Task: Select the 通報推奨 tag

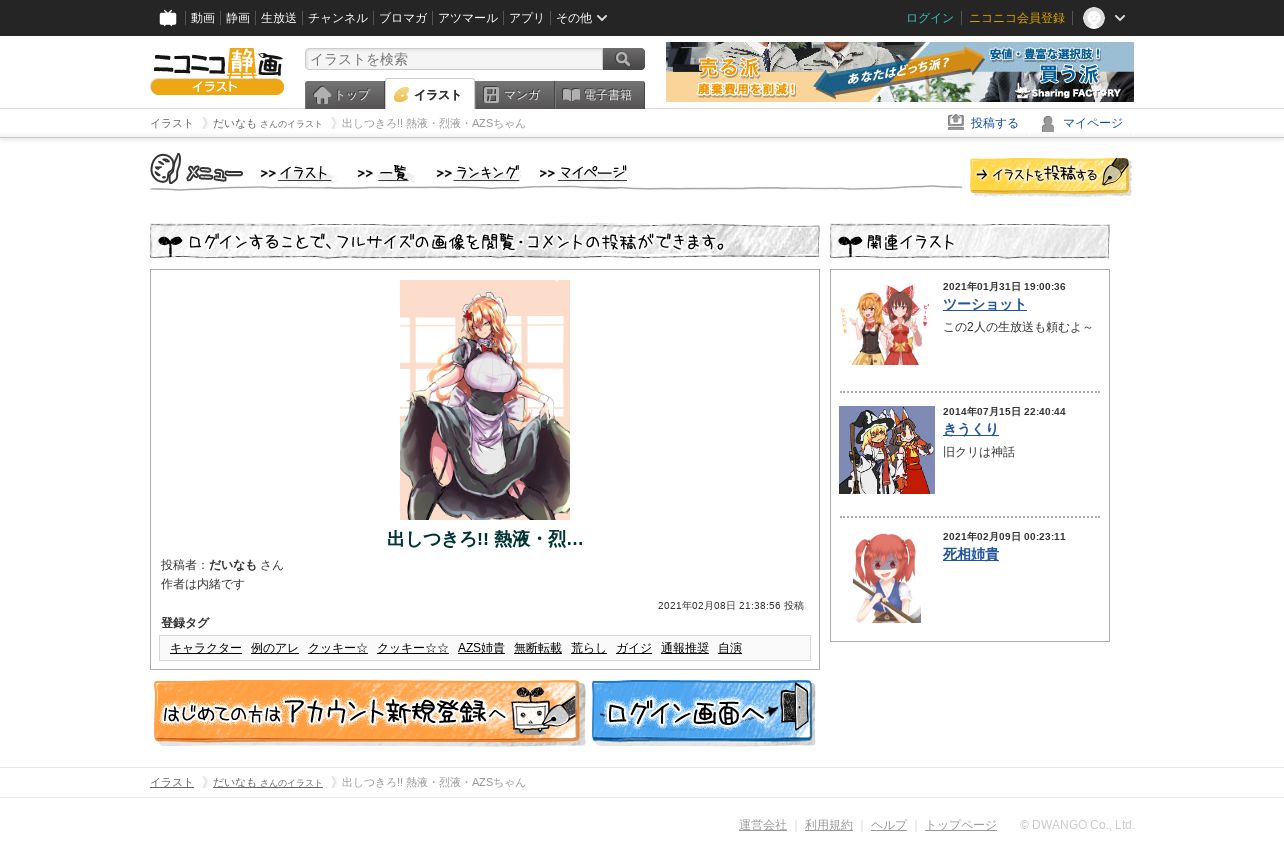Action: [685, 648]
